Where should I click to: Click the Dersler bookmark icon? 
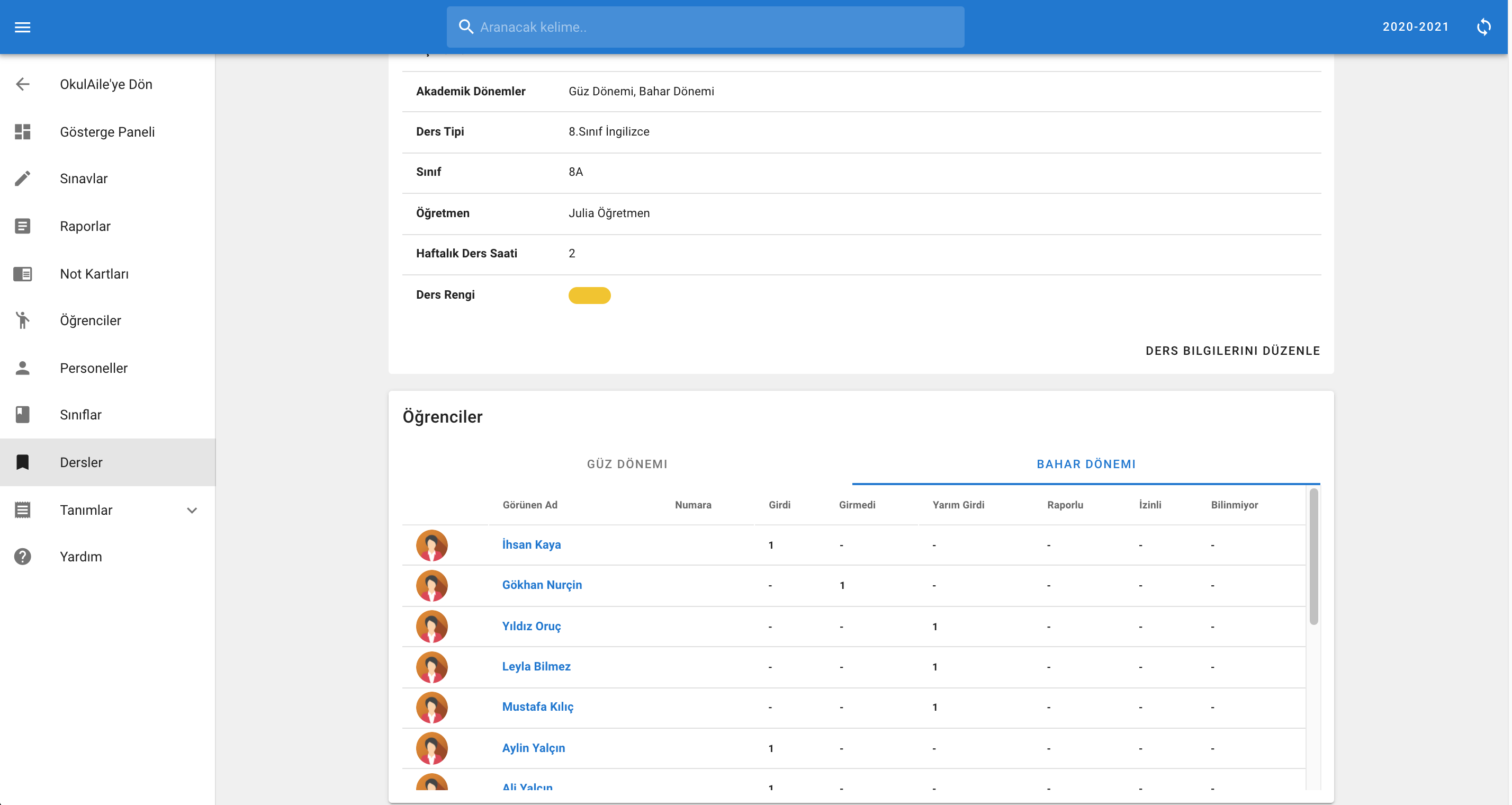coord(22,463)
